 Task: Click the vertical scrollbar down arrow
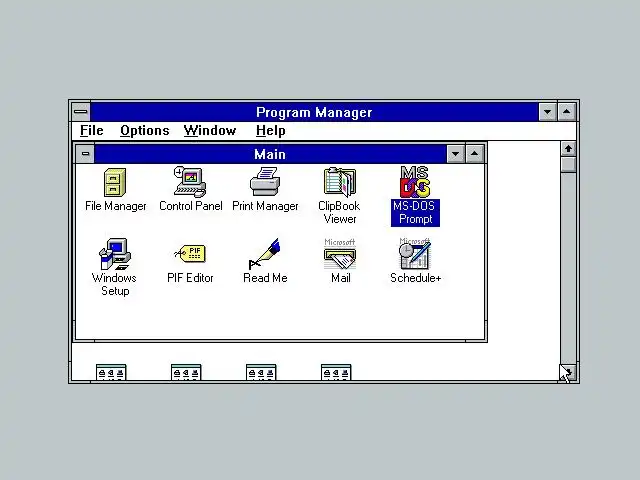click(x=568, y=372)
